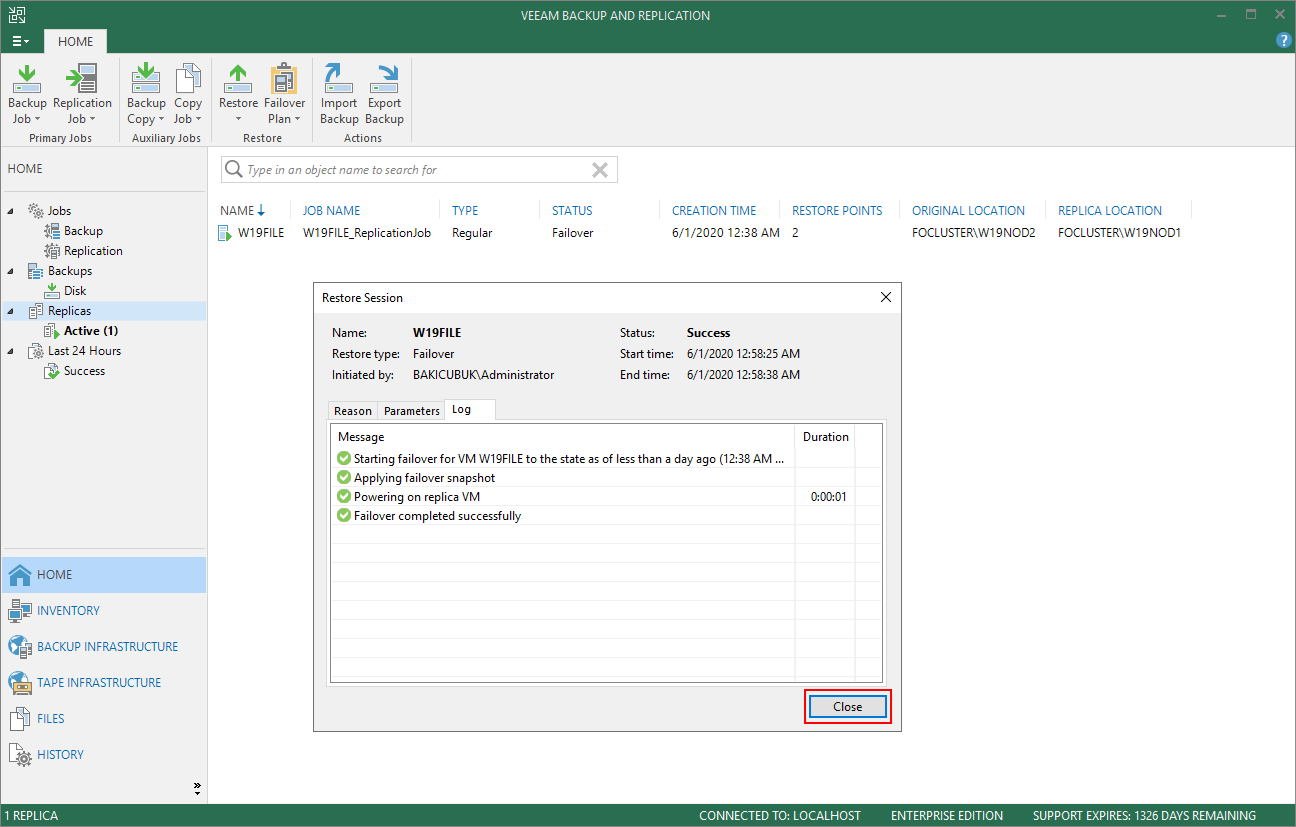1296x827 pixels.
Task: Collapse the Last 24 Hours node
Action: [12, 351]
